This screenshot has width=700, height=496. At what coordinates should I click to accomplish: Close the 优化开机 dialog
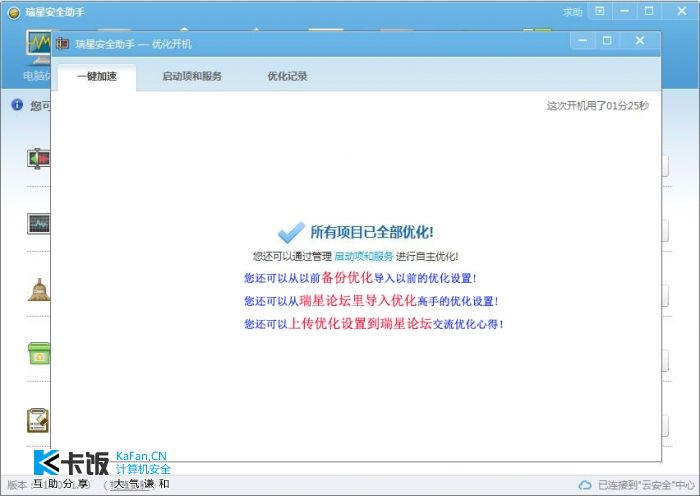point(640,41)
